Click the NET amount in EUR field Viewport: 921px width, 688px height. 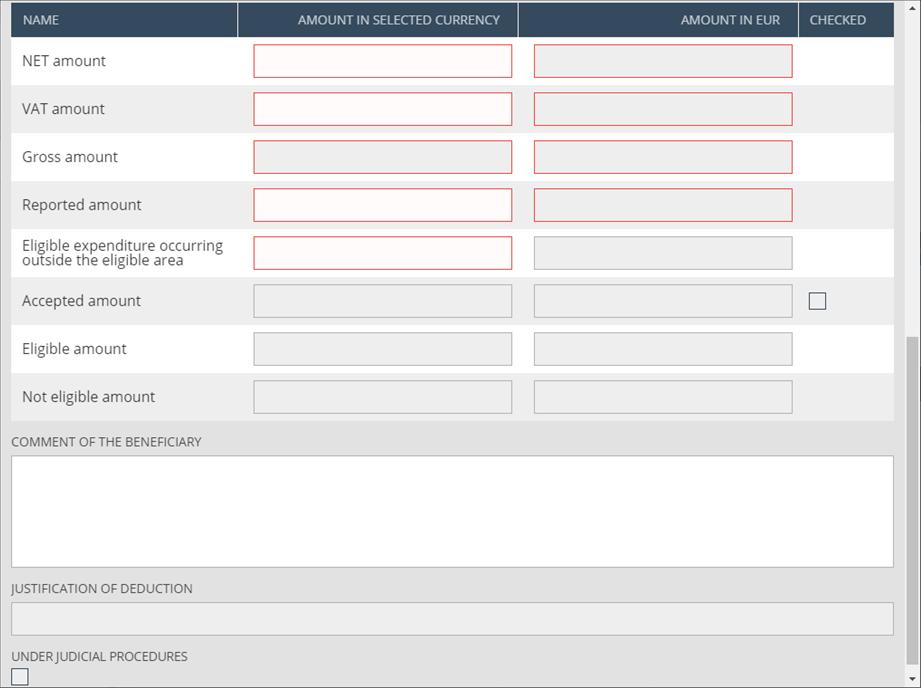(663, 61)
